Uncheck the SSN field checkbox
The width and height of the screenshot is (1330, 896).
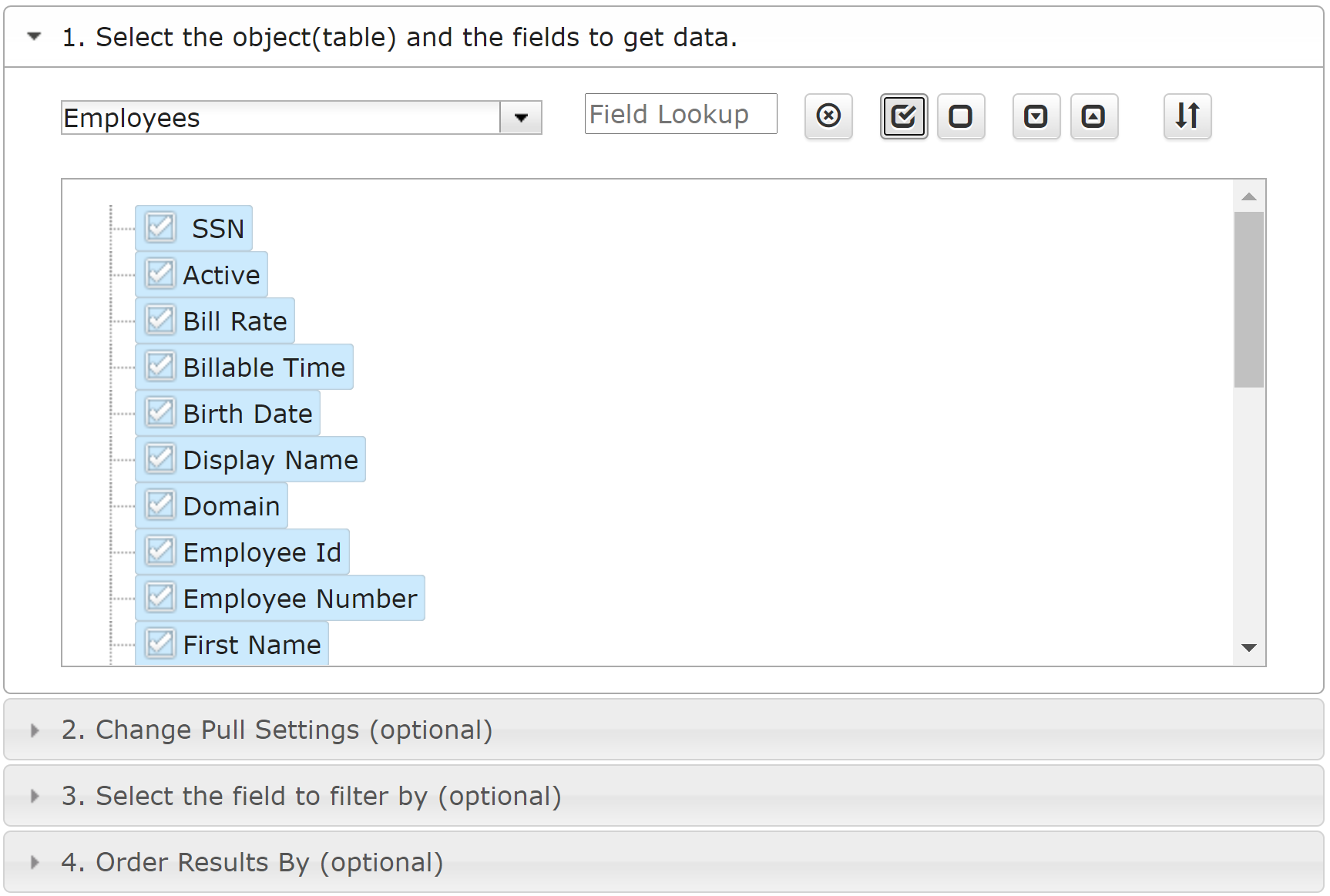(160, 227)
